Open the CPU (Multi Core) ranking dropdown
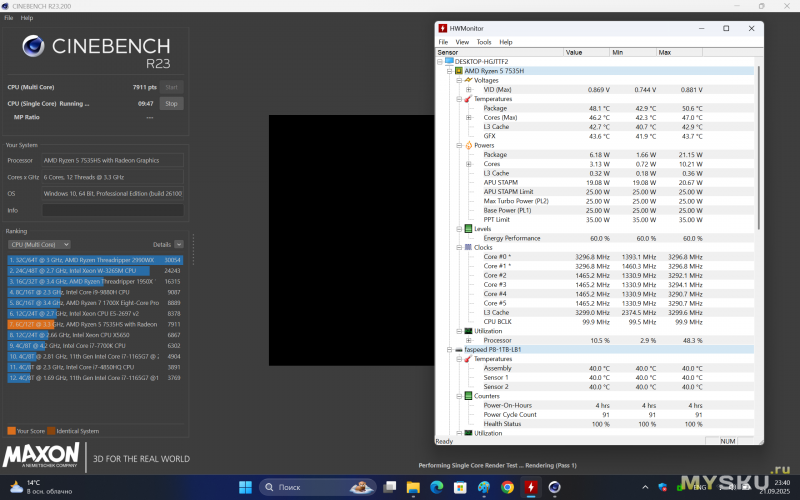This screenshot has width=800, height=500. tap(39, 244)
